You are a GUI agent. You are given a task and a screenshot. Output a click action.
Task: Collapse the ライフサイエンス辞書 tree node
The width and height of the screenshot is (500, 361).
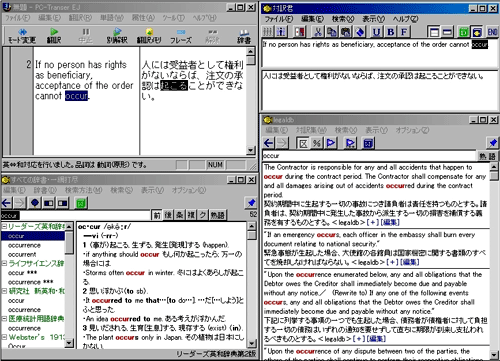click(4, 263)
